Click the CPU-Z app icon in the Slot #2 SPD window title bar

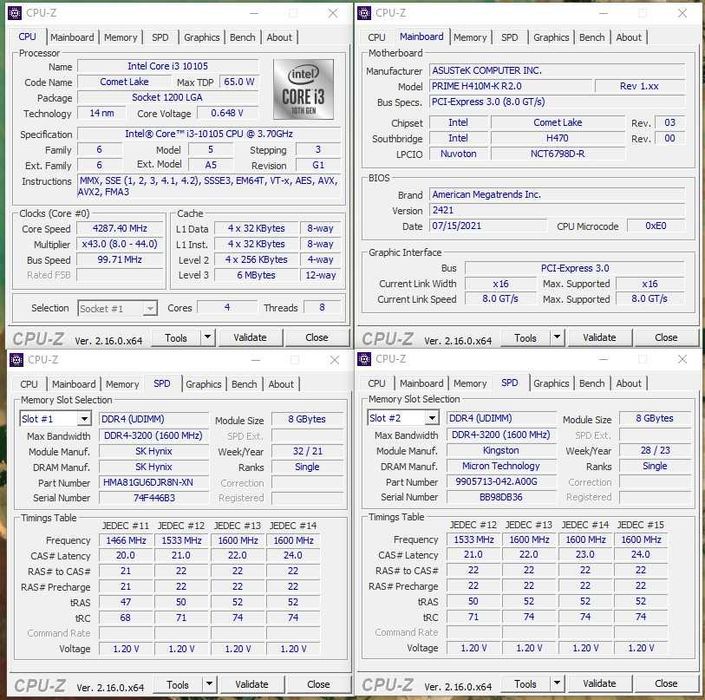[x=364, y=359]
